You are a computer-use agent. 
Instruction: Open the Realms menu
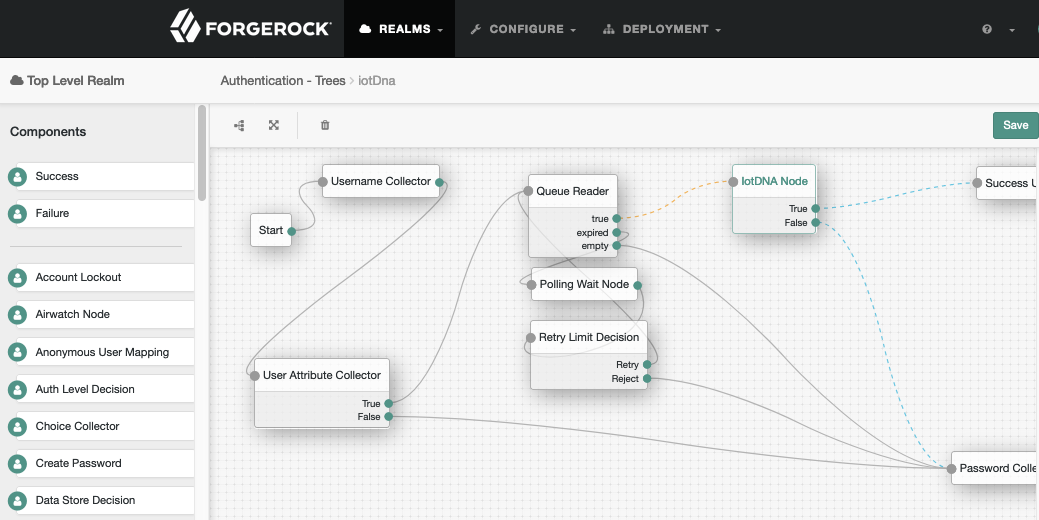400,29
